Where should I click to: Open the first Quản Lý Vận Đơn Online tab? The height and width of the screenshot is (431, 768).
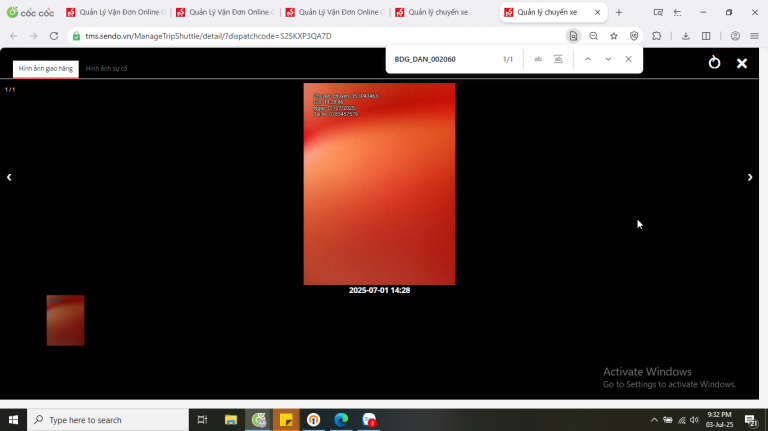point(116,12)
